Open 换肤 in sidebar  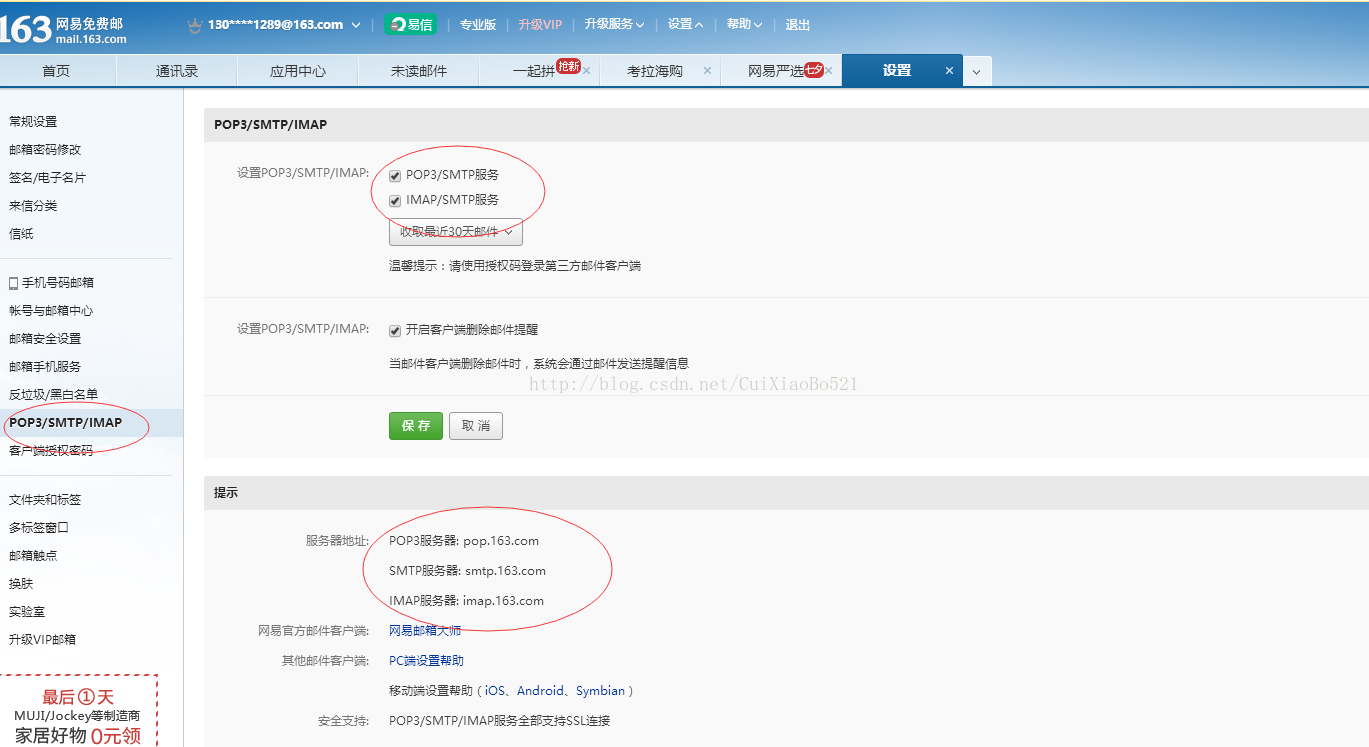21,584
